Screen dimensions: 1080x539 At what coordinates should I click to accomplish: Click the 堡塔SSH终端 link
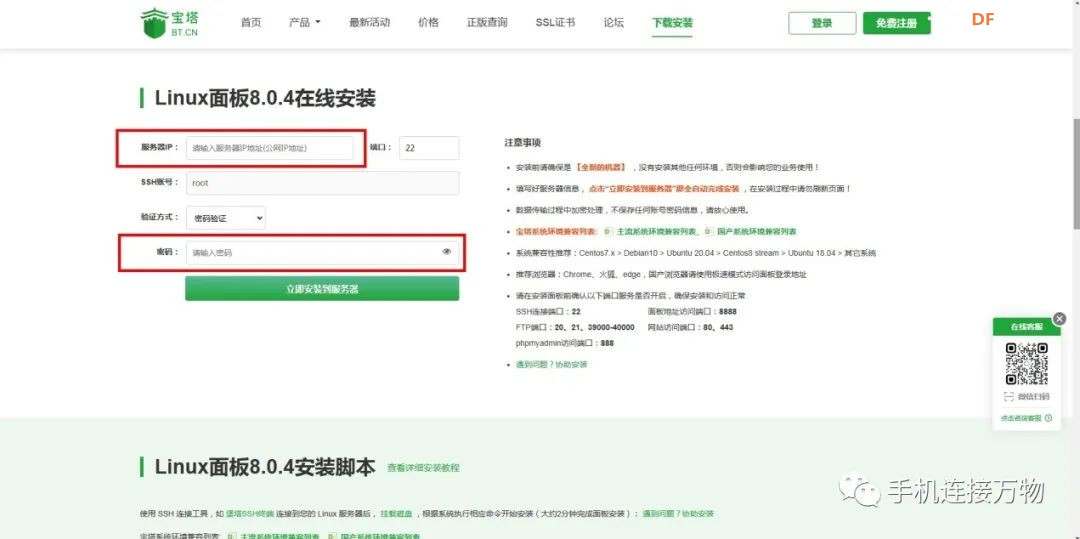(x=252, y=514)
